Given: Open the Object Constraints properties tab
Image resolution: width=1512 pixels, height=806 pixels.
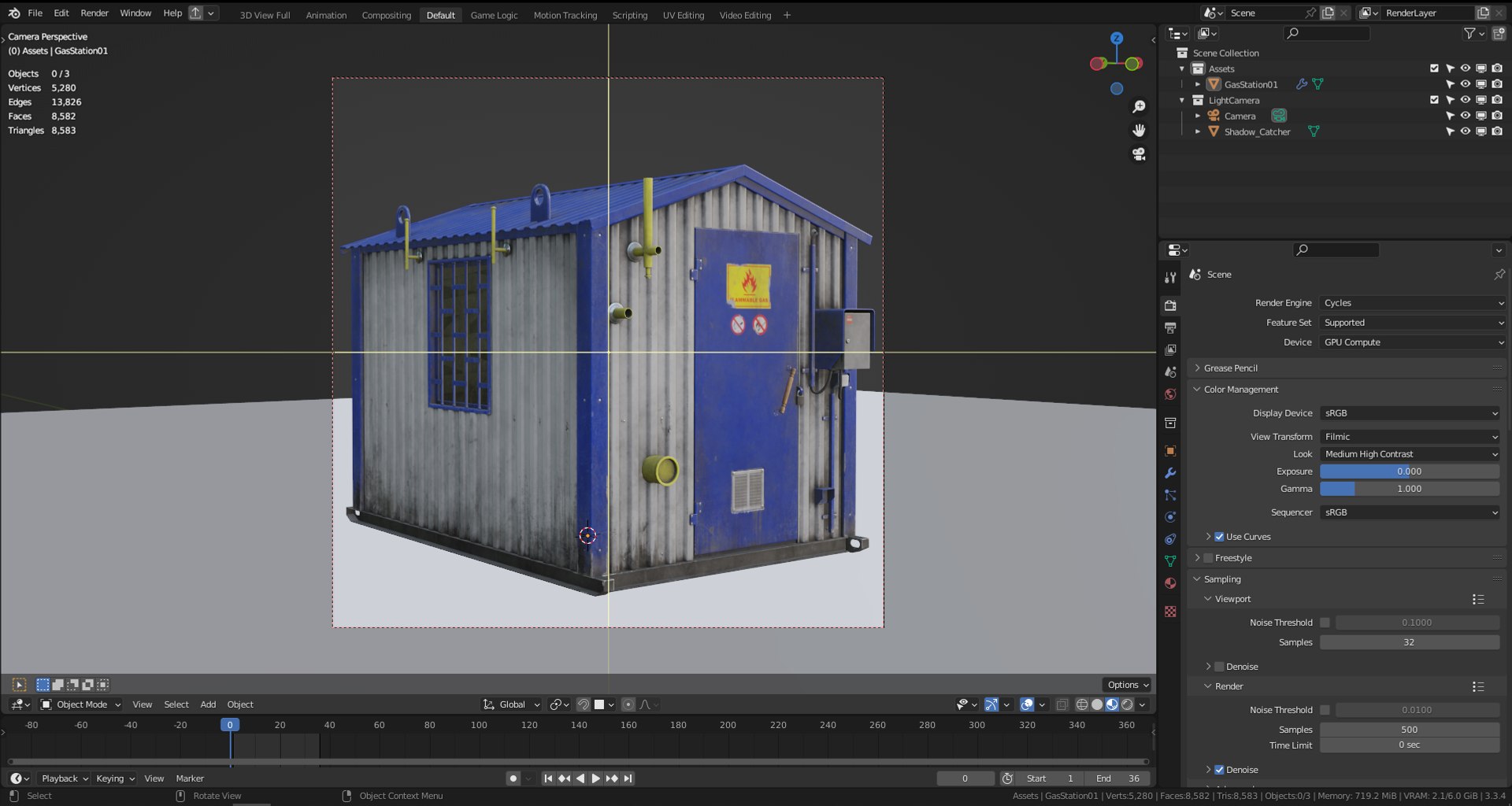Looking at the screenshot, I should pos(1170,539).
